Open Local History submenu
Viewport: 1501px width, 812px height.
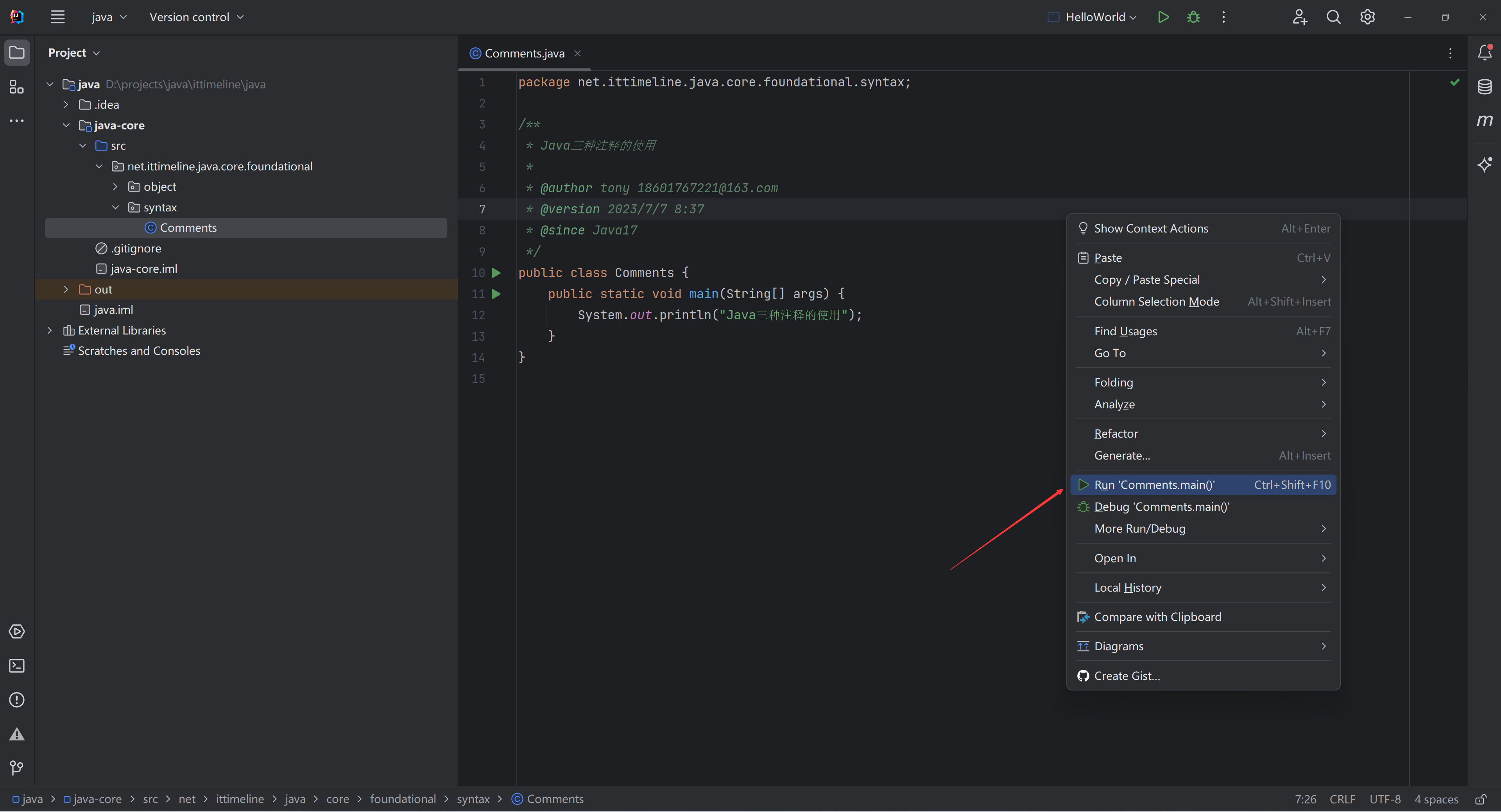click(x=1203, y=587)
